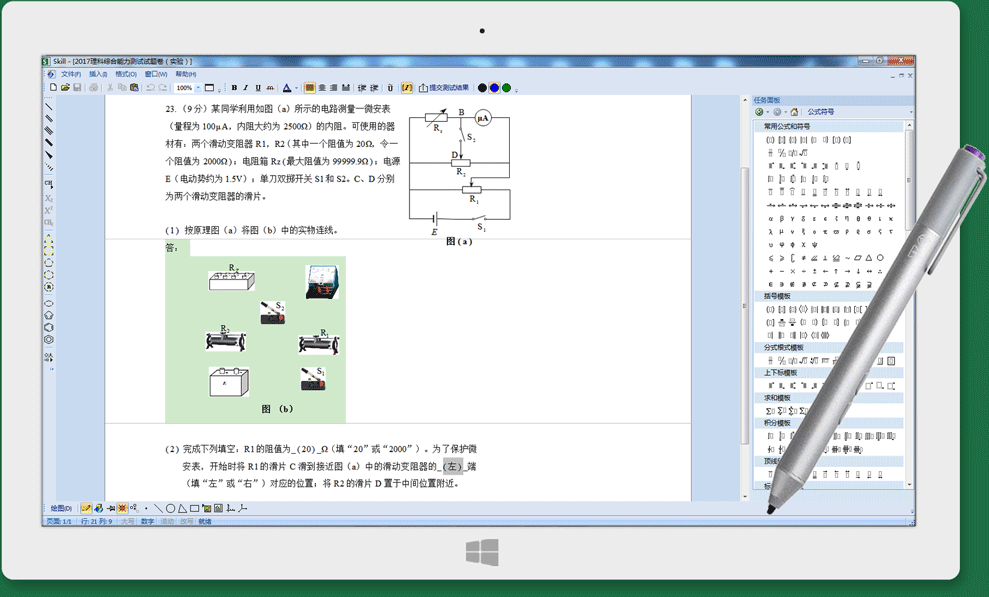Screen dimensions: 989x597
Task: Open the font color dropdown arrow
Action: point(296,88)
